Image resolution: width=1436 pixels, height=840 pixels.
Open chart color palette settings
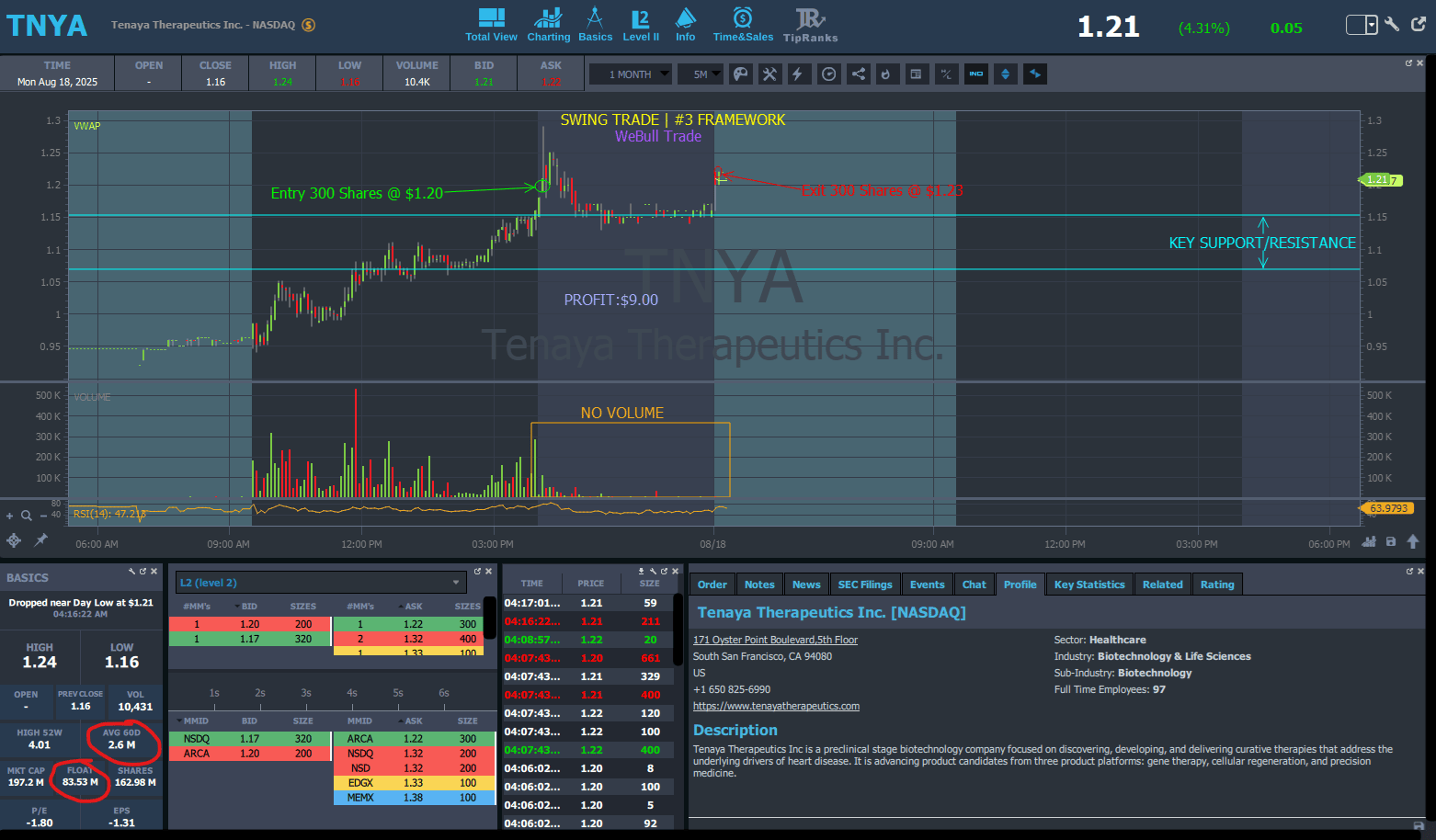[x=740, y=74]
